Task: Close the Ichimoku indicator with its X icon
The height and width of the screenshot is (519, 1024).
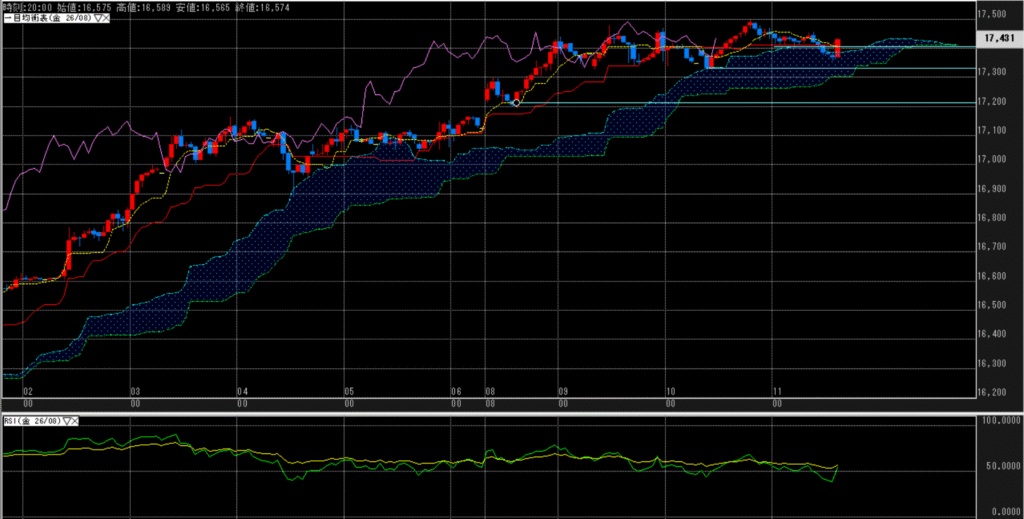Action: pos(104,19)
